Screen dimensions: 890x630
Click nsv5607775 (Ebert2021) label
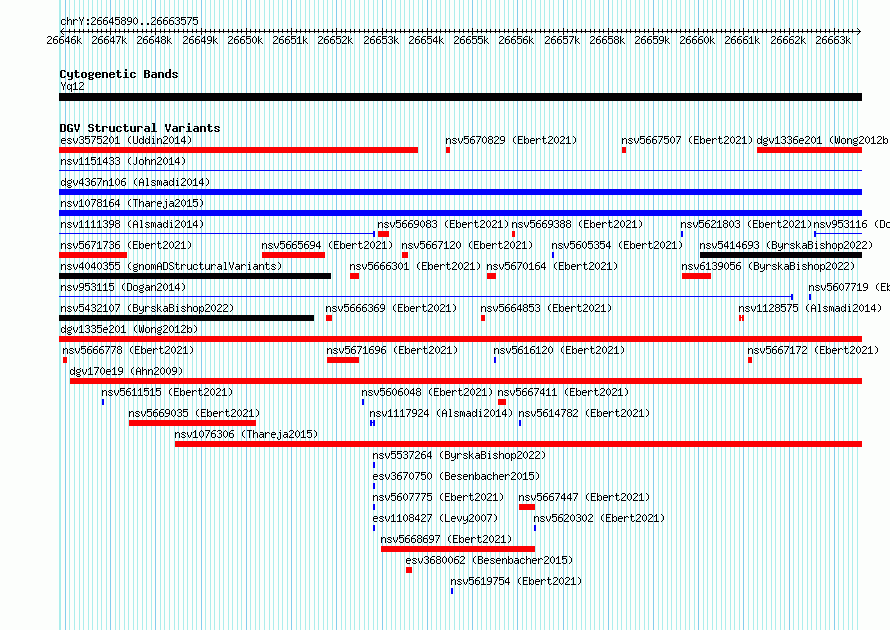(x=438, y=497)
